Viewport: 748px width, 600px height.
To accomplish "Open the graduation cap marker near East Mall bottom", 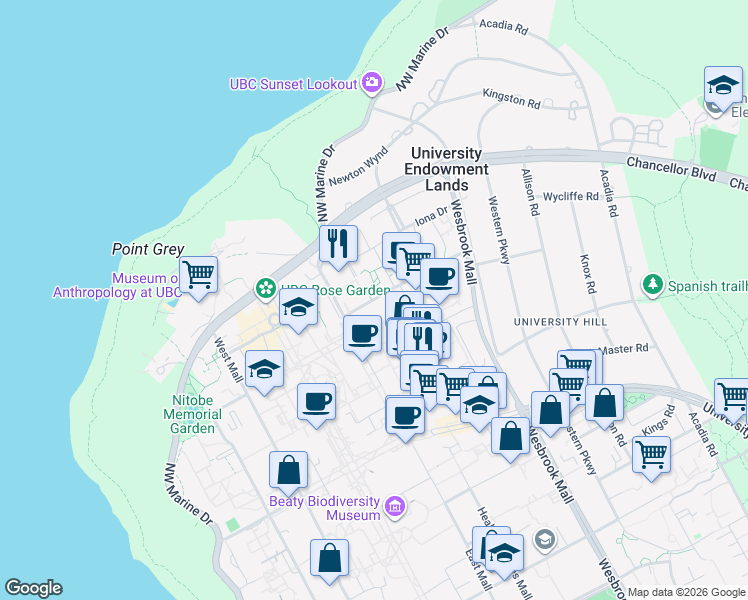I will 504,554.
